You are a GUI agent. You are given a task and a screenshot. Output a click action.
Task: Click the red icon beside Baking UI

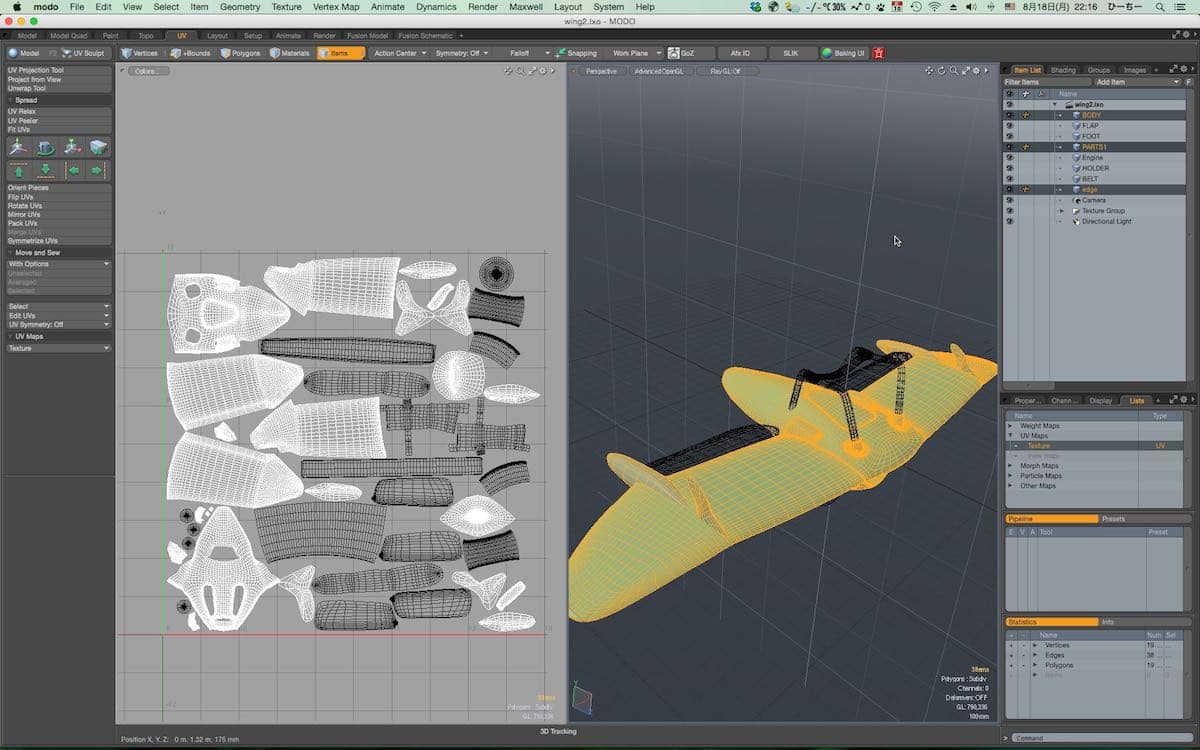pyautogui.click(x=878, y=53)
